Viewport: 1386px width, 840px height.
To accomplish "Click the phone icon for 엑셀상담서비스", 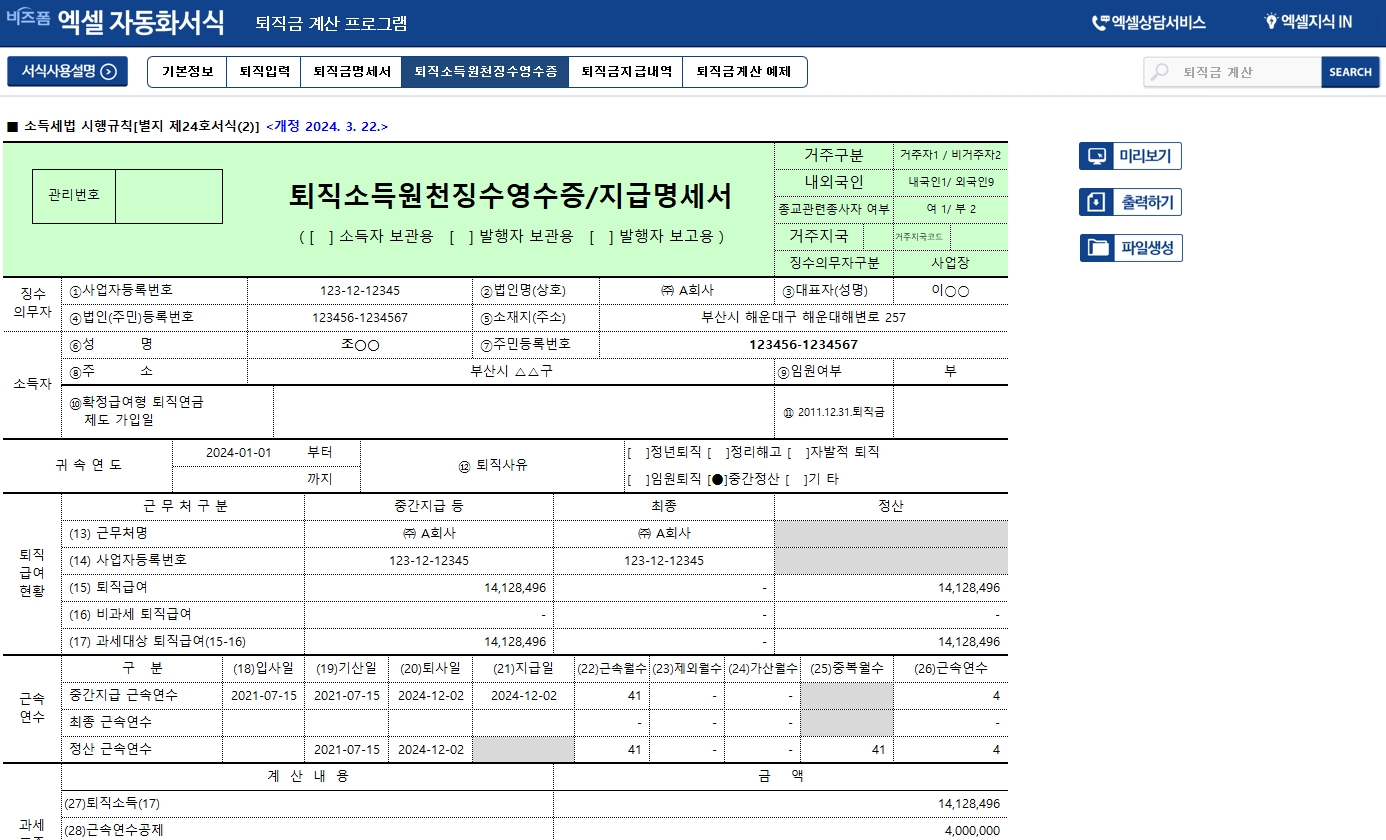I will click(1100, 22).
